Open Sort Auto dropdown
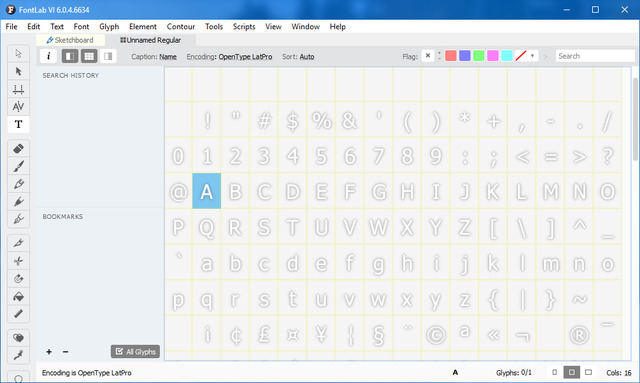The image size is (640, 383). (x=307, y=57)
